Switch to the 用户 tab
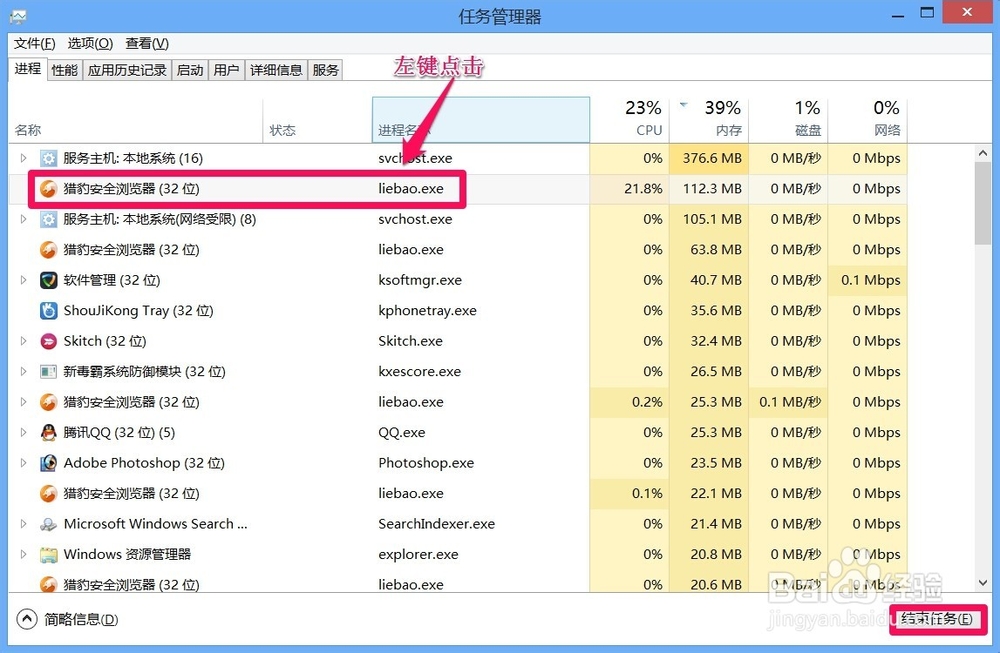Viewport: 1000px width, 653px height. (x=226, y=70)
